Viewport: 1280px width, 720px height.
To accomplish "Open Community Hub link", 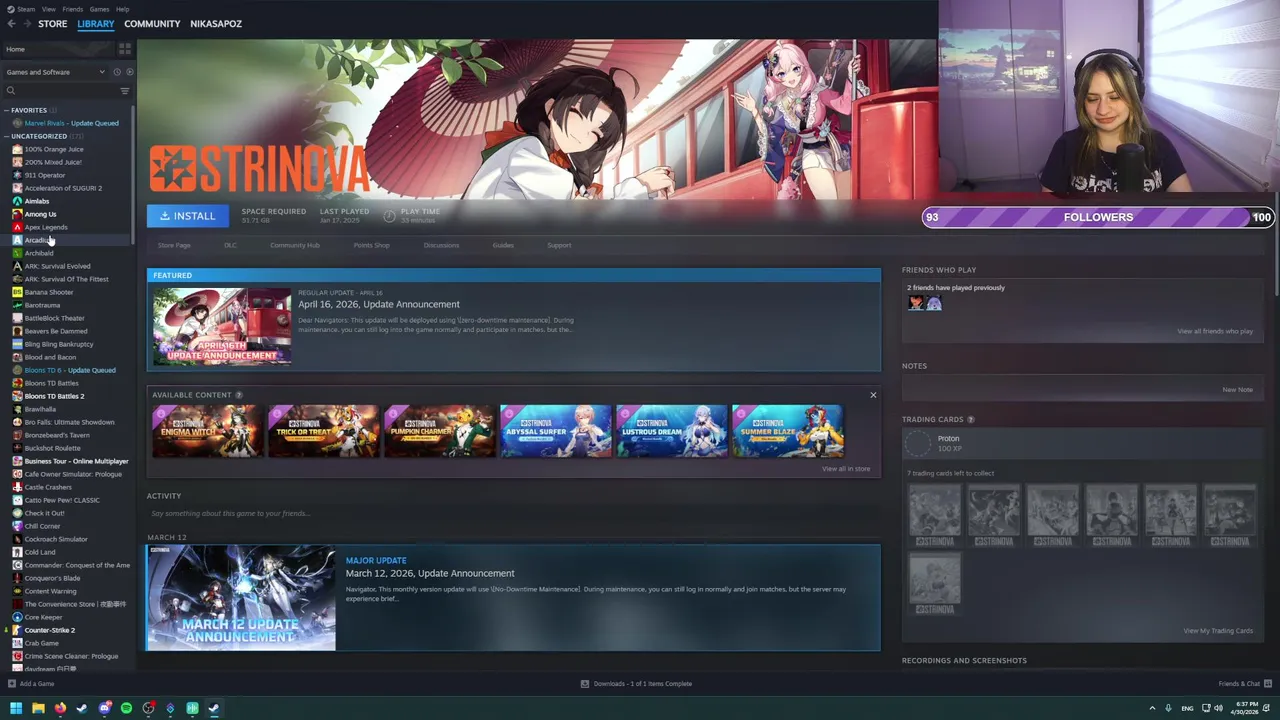I will (x=295, y=245).
